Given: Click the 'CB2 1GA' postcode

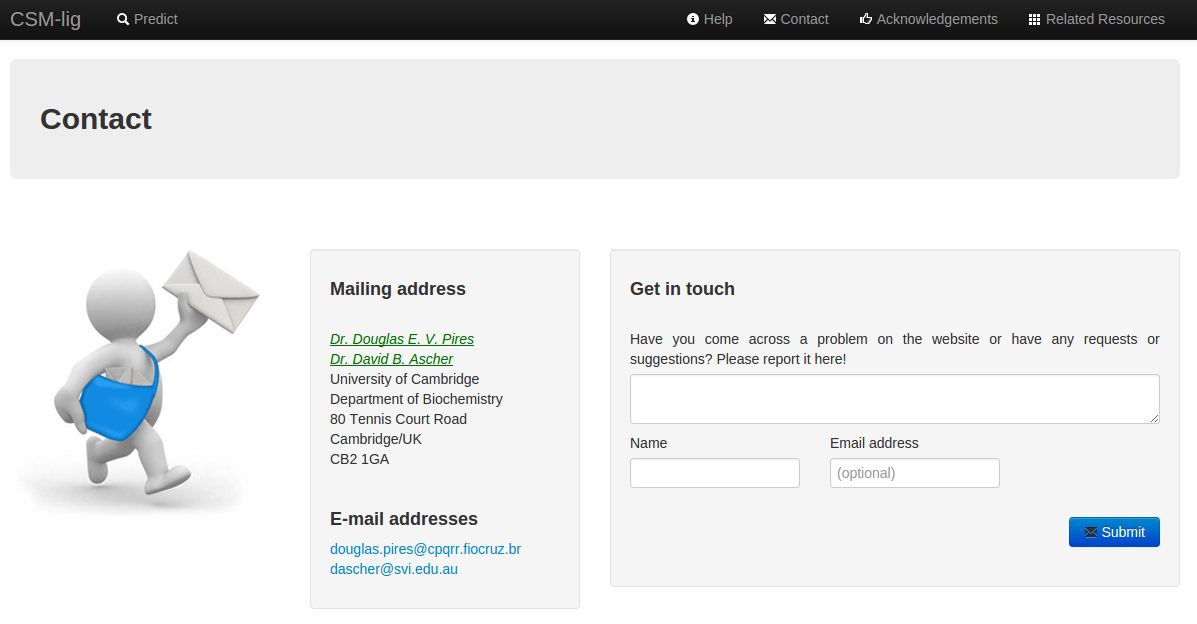Looking at the screenshot, I should click(360, 459).
